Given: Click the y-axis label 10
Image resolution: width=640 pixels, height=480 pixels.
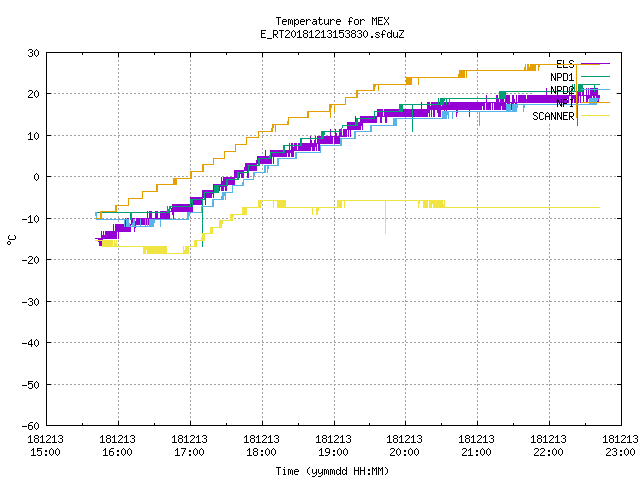Looking at the screenshot, I should 33,136.
